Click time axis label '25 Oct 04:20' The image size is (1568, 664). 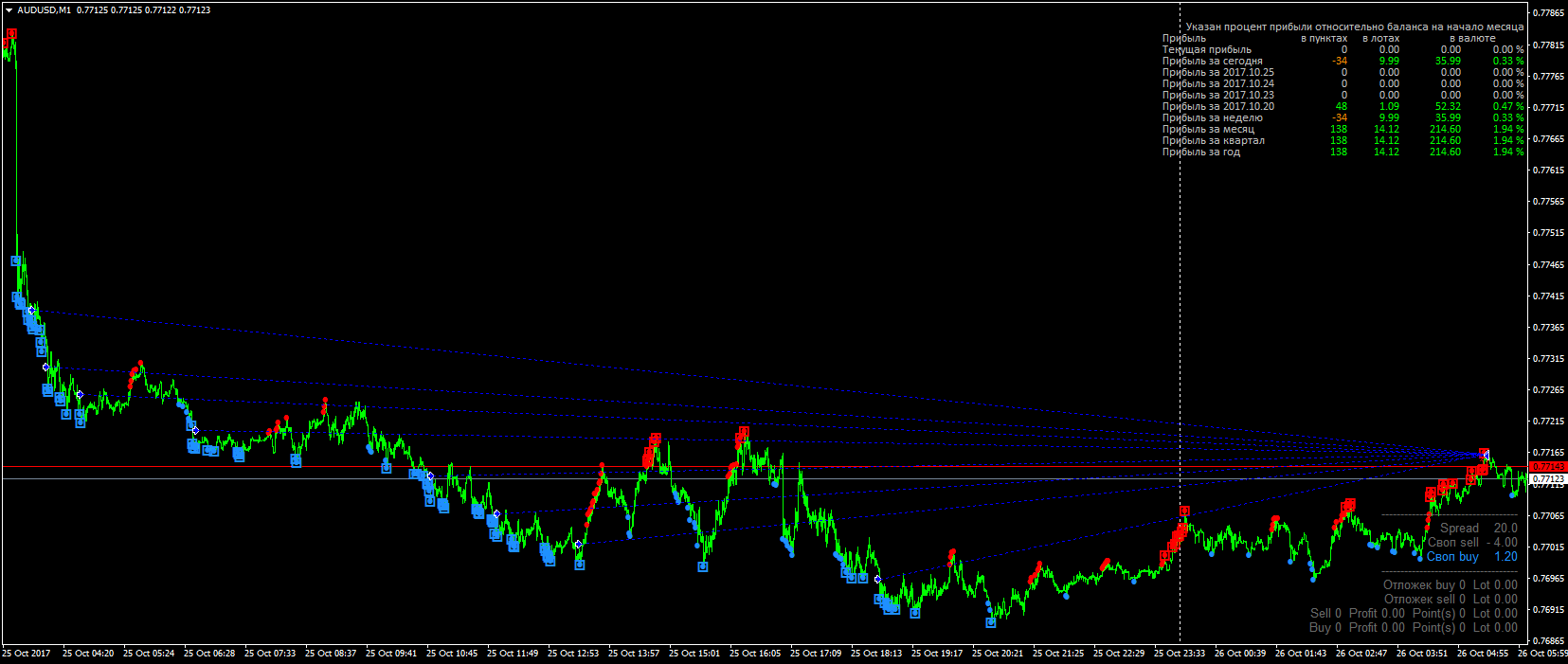tap(88, 653)
